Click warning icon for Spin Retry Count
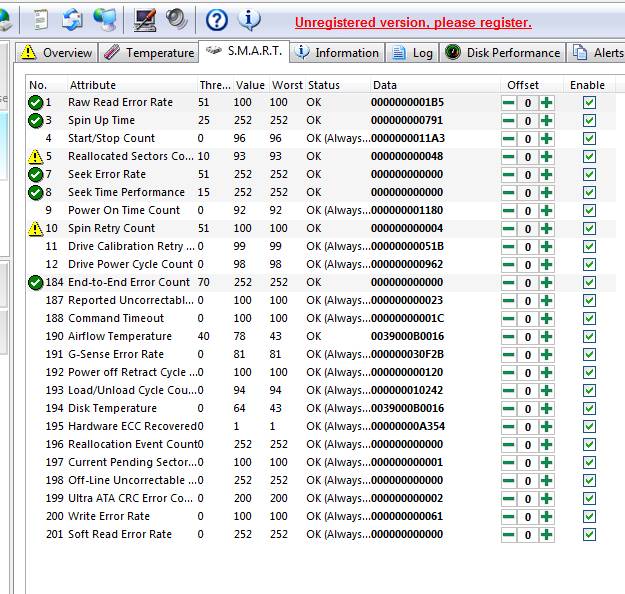Image resolution: width=625 pixels, height=594 pixels. (35, 228)
